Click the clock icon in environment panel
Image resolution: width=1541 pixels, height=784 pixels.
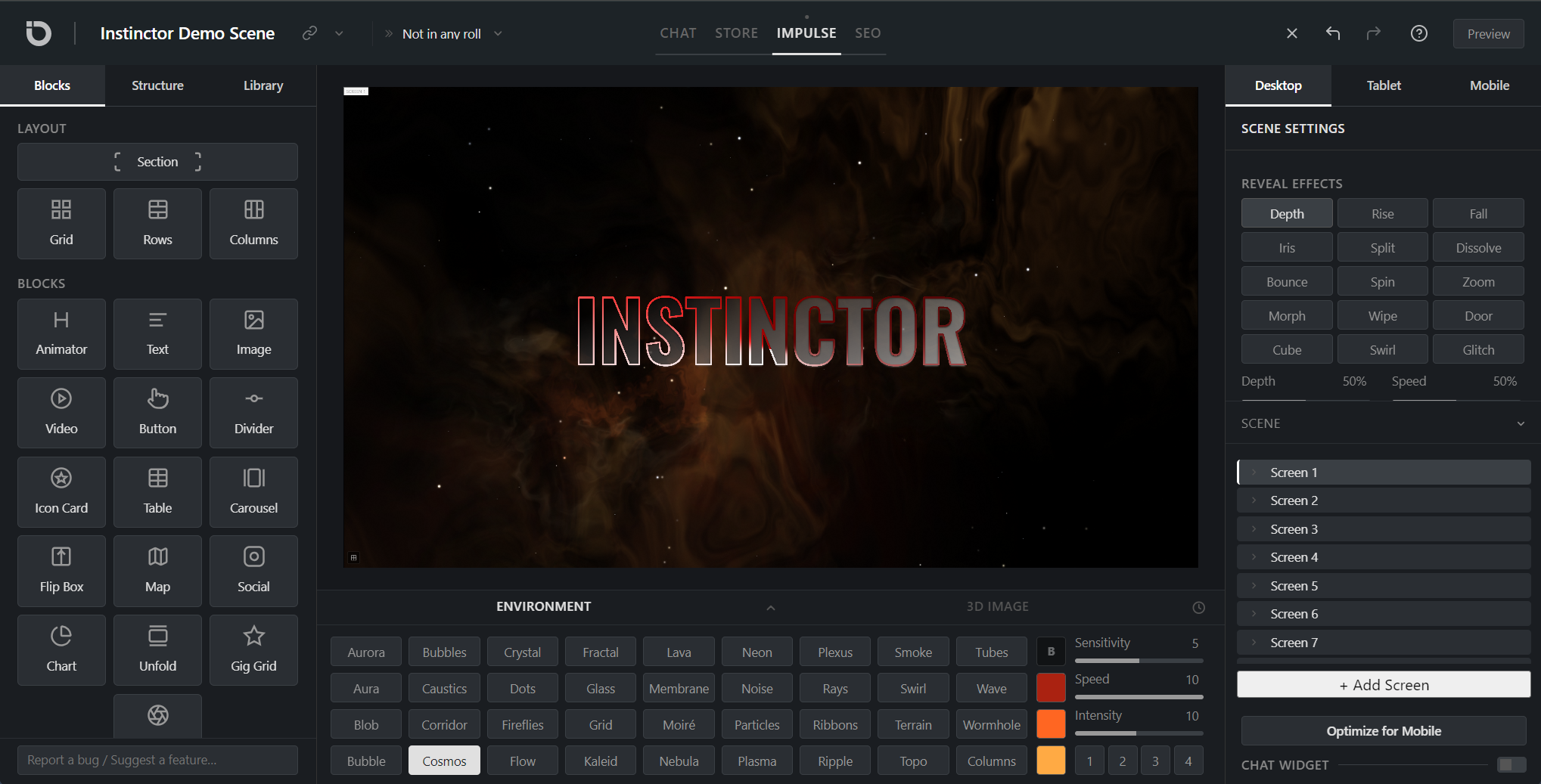click(1198, 607)
